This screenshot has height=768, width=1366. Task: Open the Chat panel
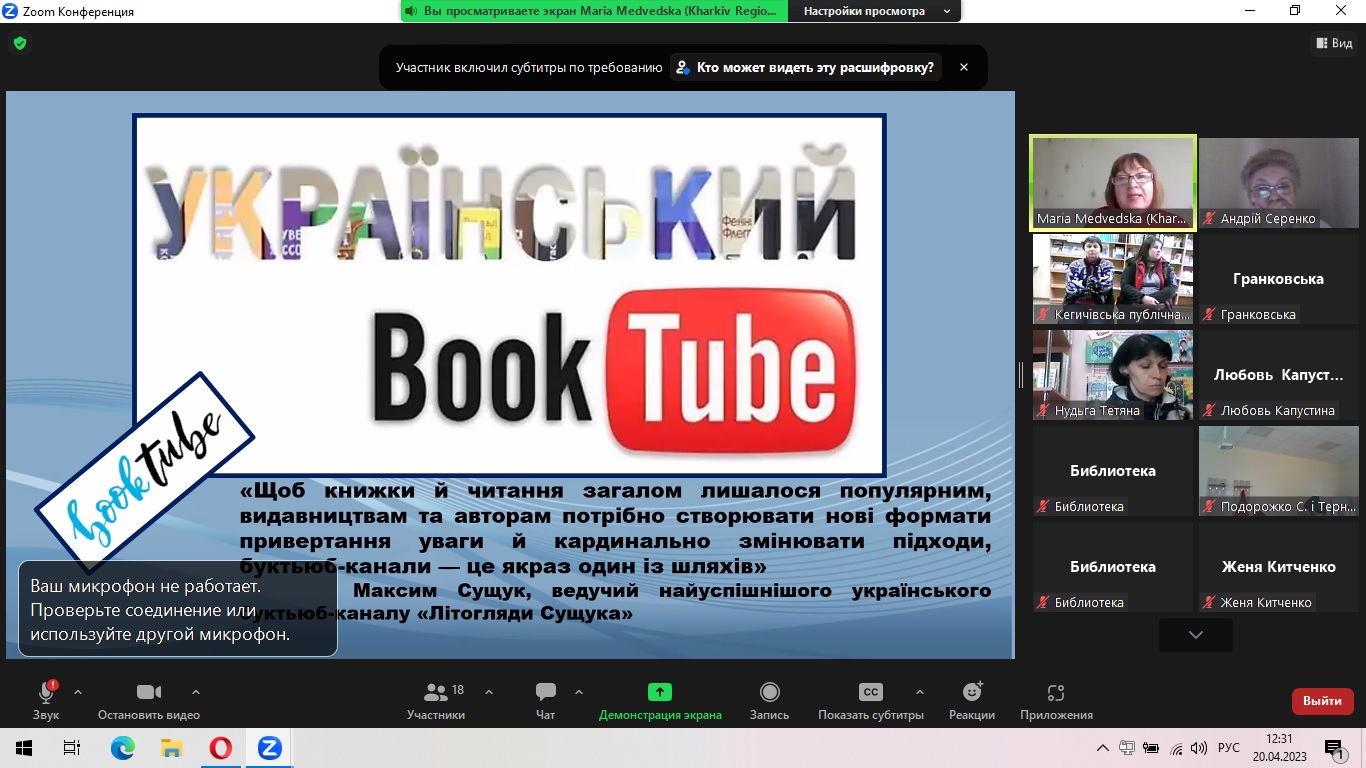pos(545,693)
